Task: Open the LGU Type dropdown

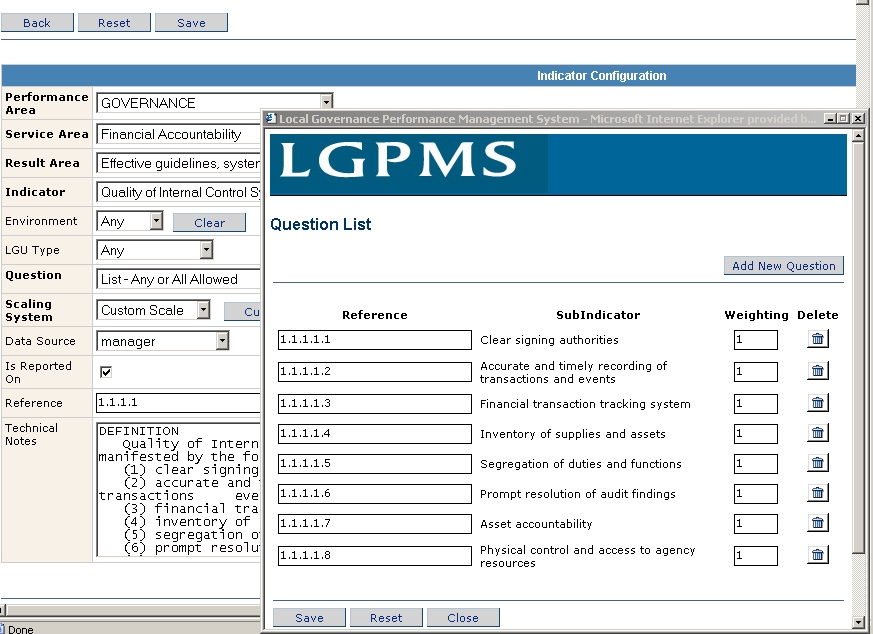Action: click(x=206, y=250)
